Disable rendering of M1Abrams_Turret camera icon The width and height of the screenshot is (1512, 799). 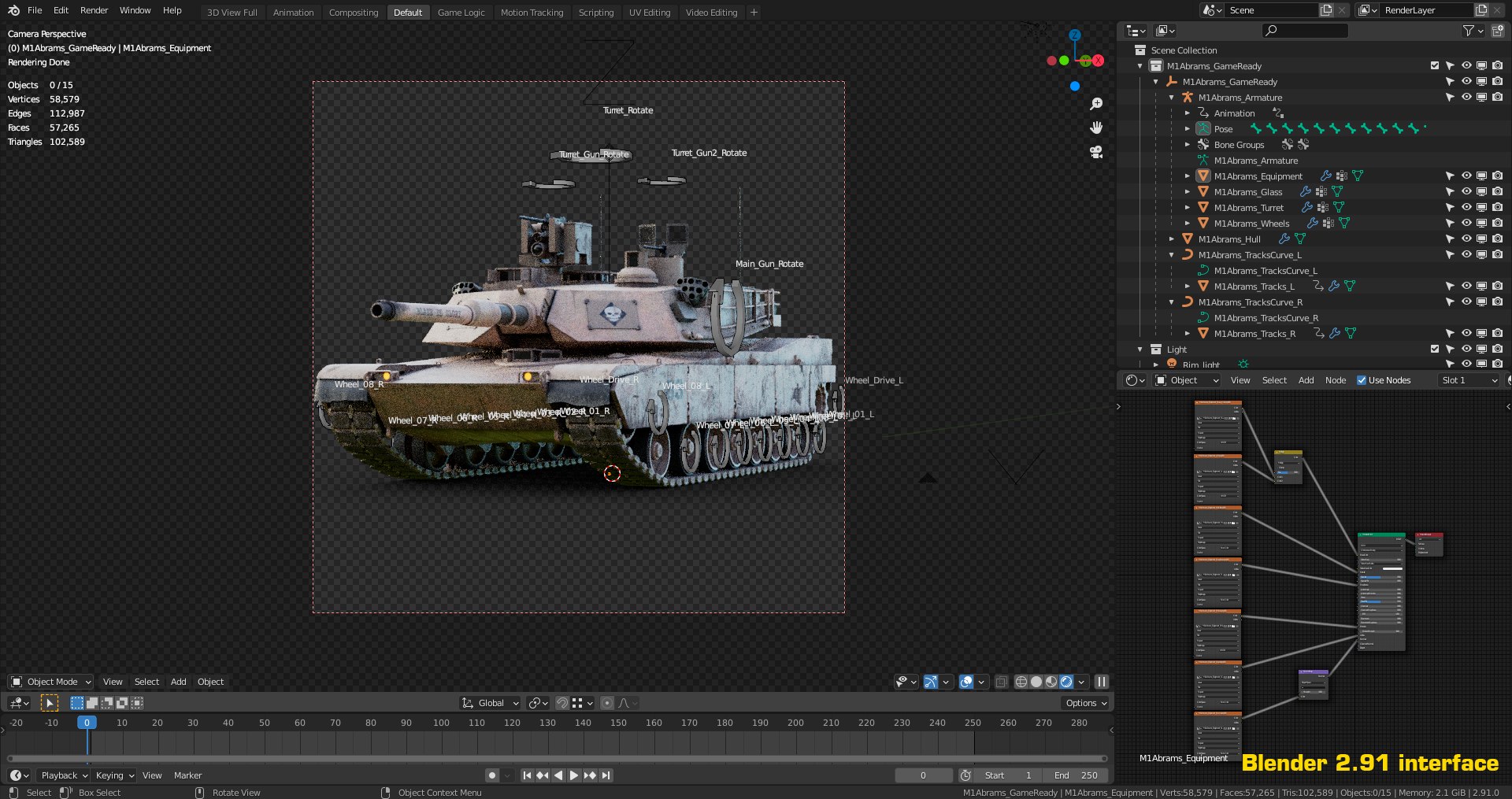tap(1497, 208)
